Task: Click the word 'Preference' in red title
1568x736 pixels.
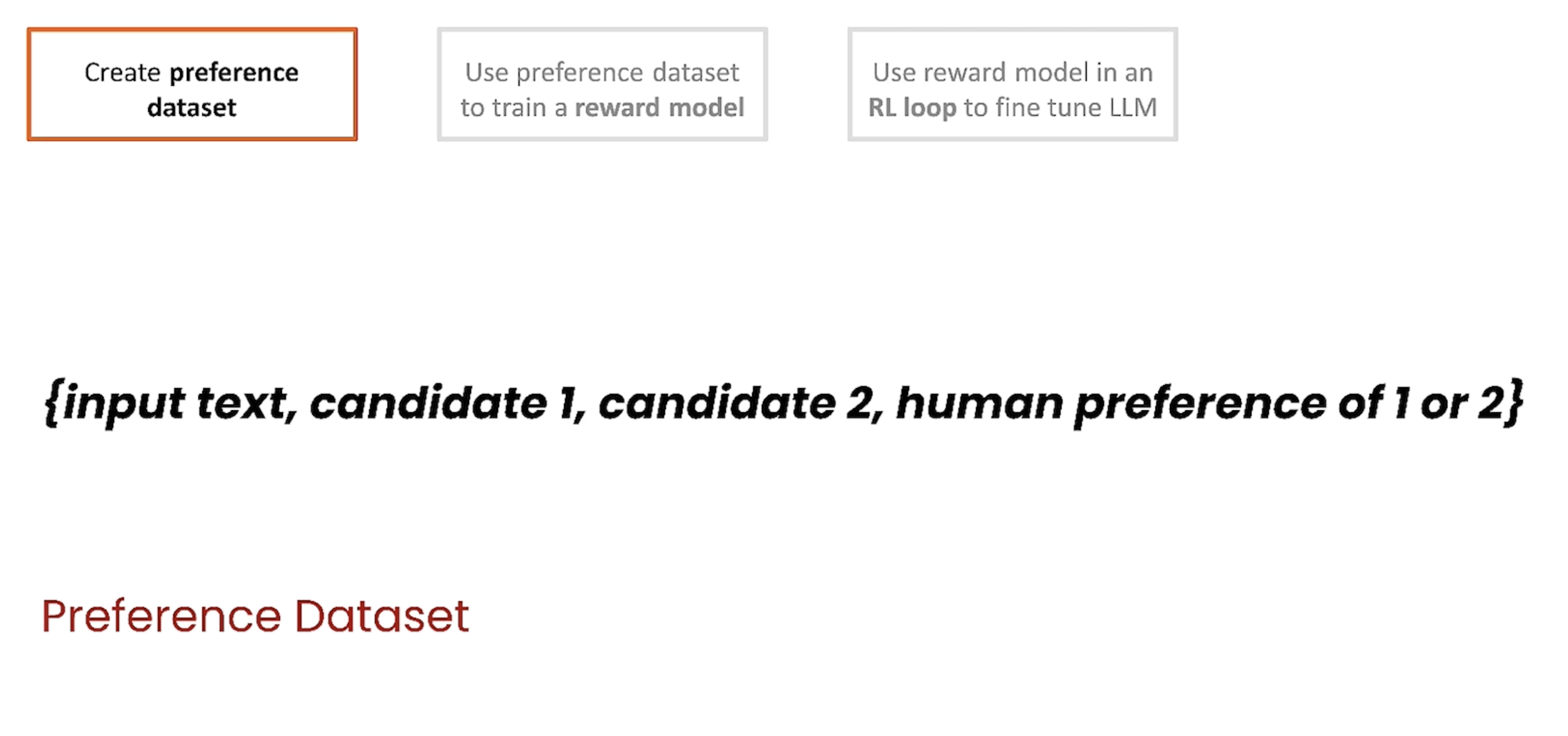Action: [x=162, y=615]
